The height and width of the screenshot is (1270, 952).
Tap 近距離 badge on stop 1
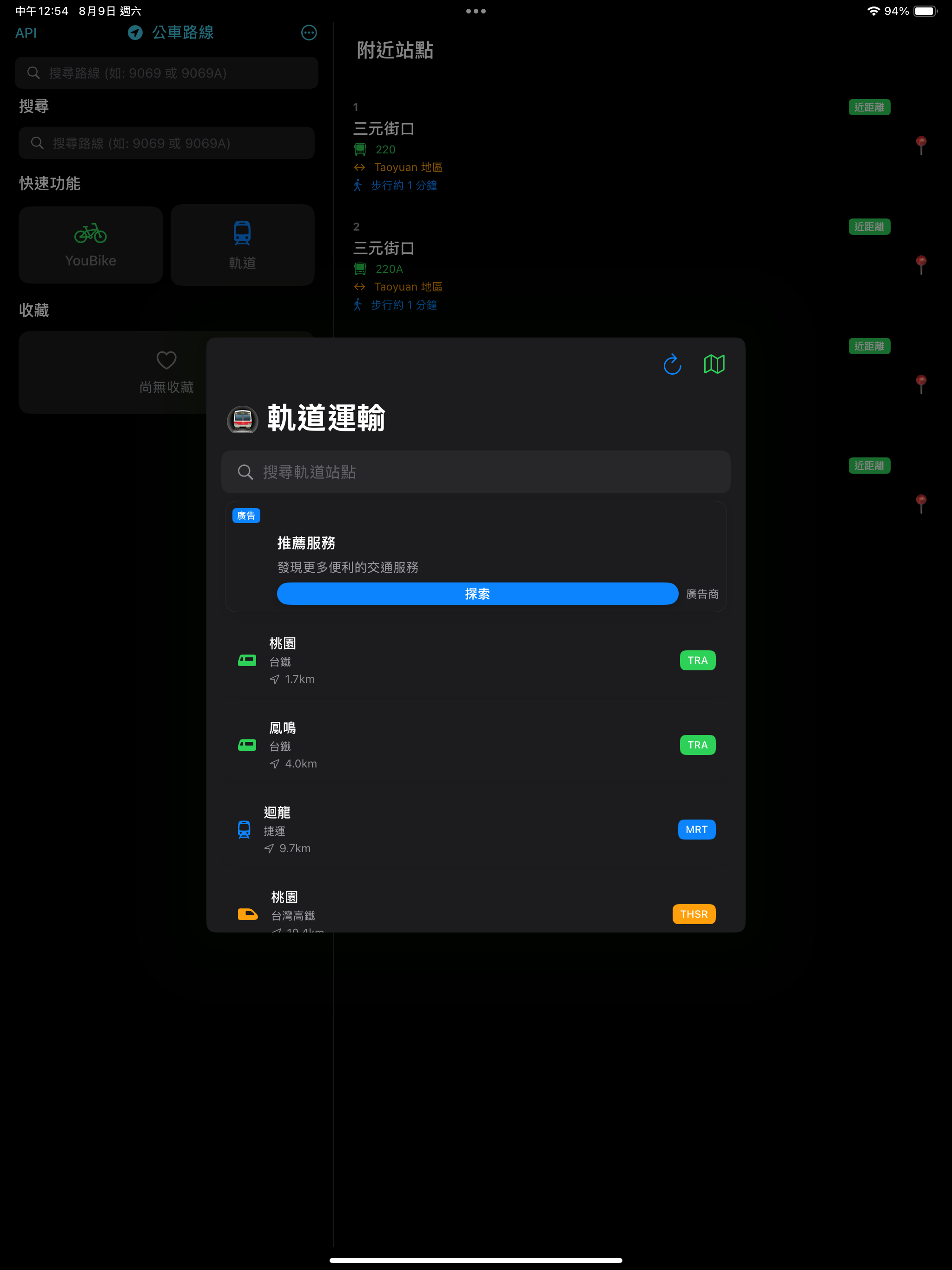pyautogui.click(x=869, y=107)
